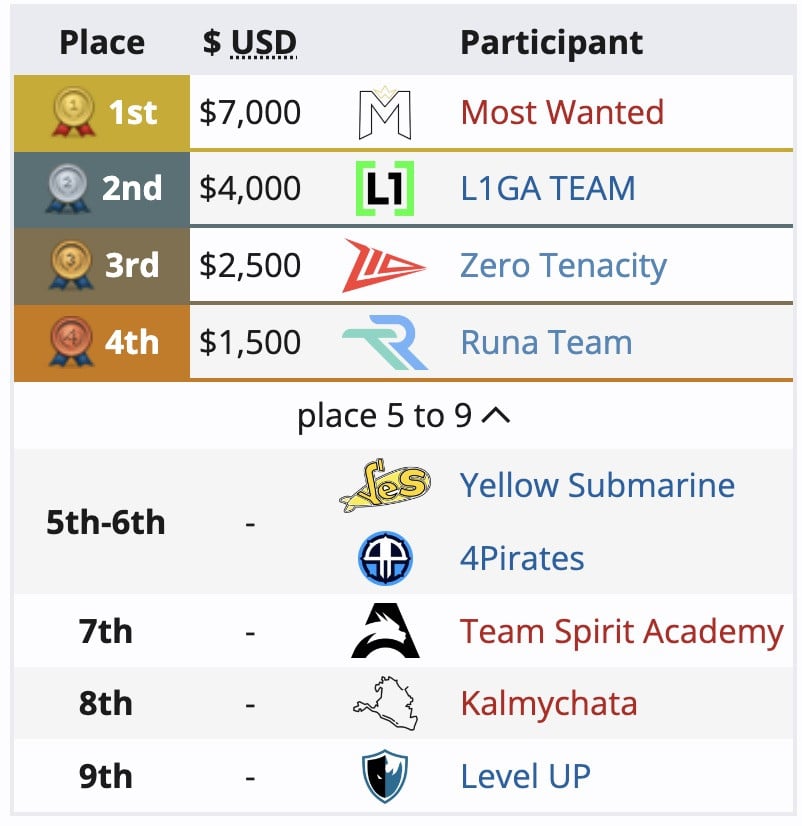The width and height of the screenshot is (802, 826).
Task: Open the Runa Team link
Action: pyautogui.click(x=546, y=343)
